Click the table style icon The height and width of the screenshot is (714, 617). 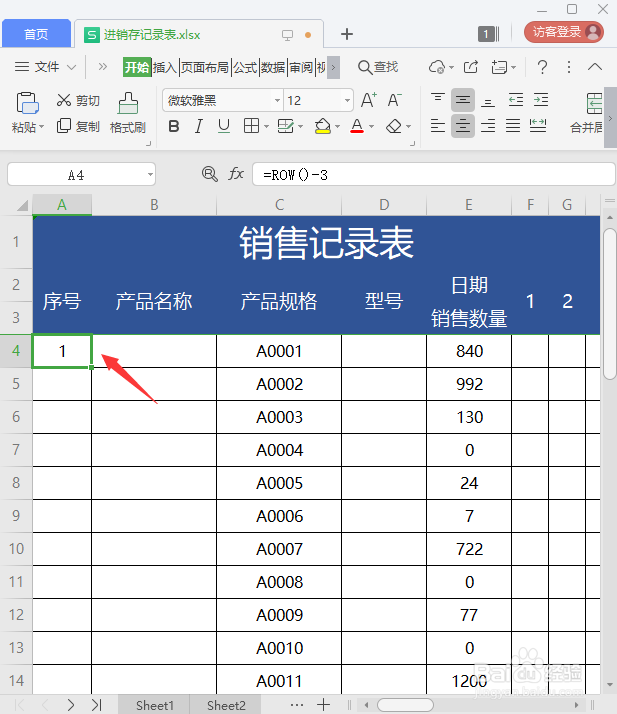click(286, 126)
